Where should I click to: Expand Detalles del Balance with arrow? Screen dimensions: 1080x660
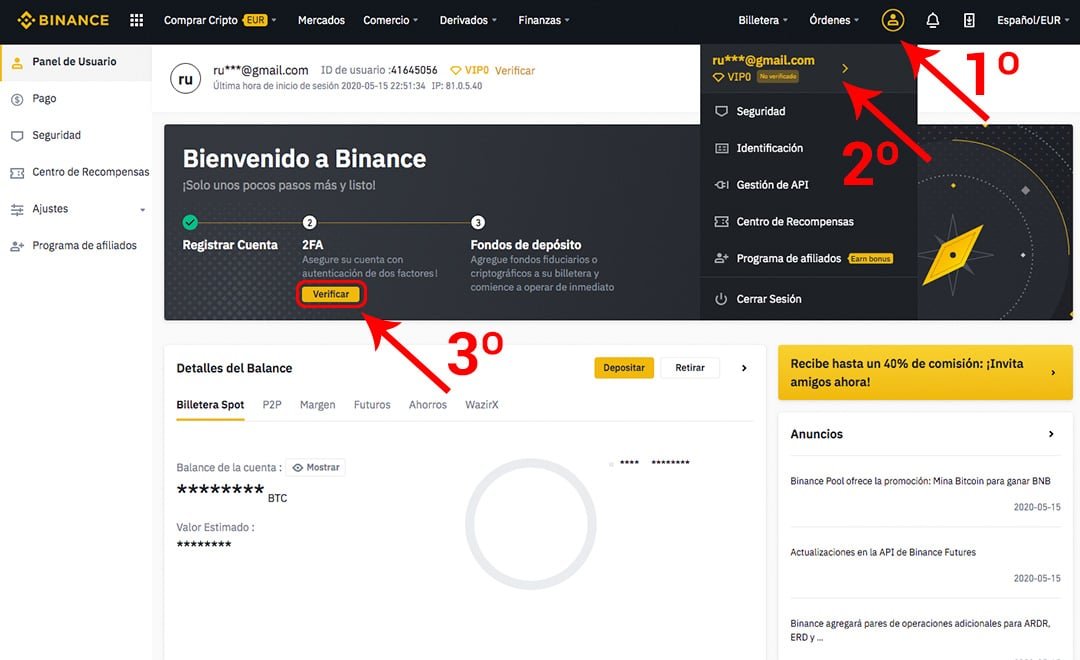coord(744,368)
